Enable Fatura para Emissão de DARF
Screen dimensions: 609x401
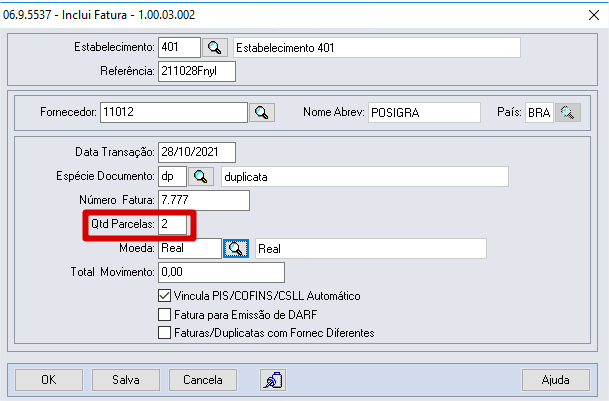tap(165, 314)
